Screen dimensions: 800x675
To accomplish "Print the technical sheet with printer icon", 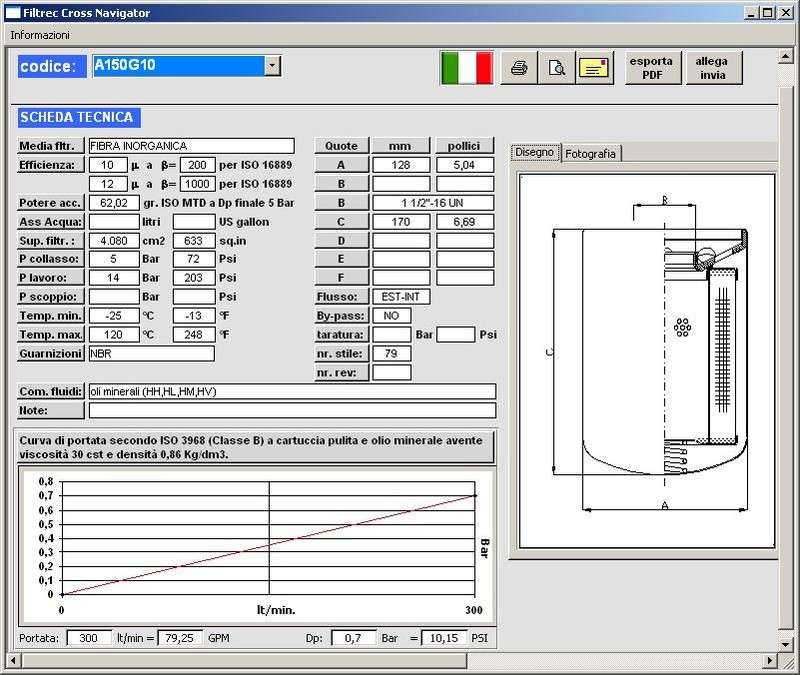I will click(519, 68).
